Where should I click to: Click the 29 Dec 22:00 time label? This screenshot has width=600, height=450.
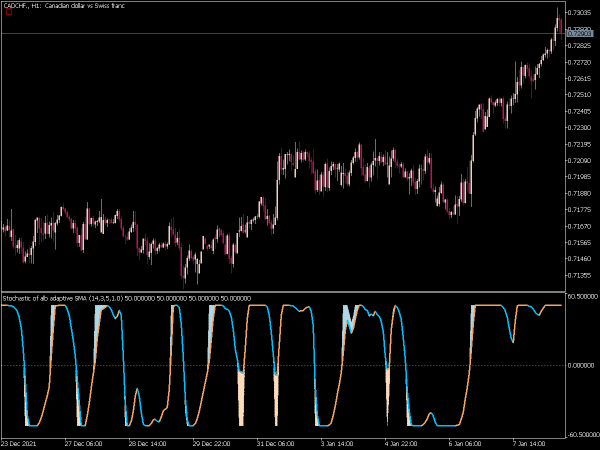(211, 444)
